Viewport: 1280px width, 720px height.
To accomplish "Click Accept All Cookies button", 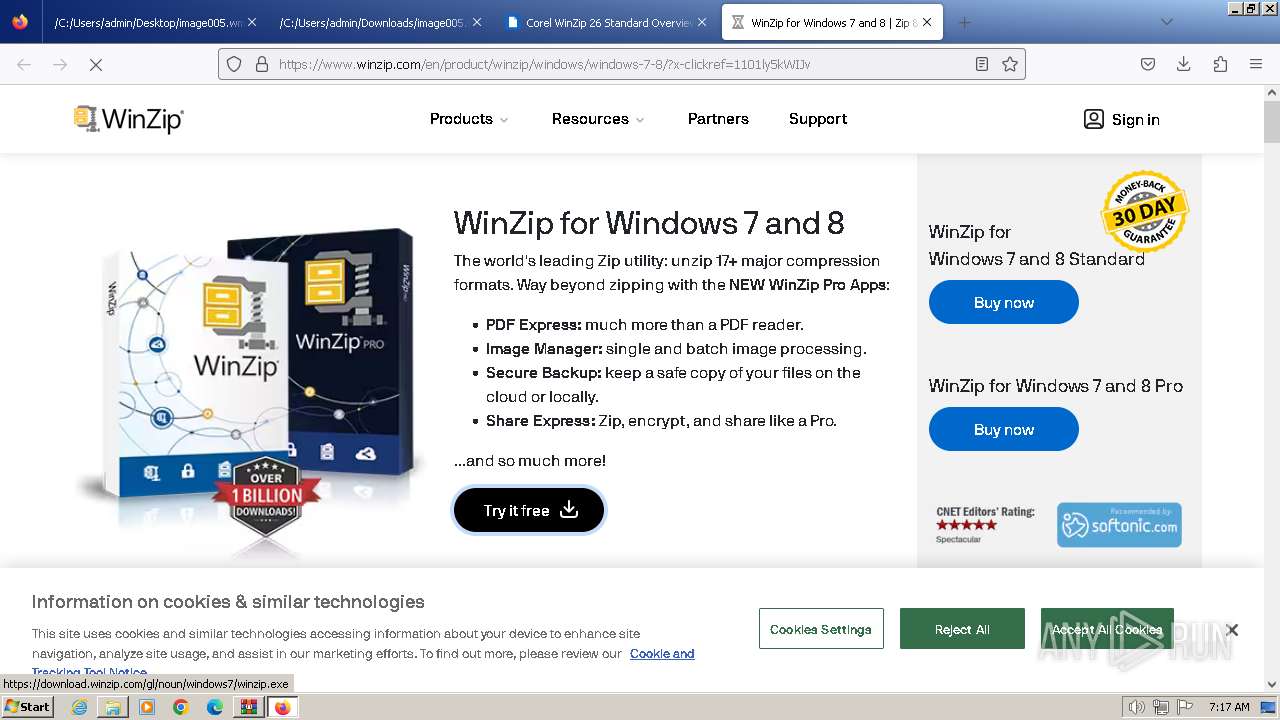I will coord(1107,629).
